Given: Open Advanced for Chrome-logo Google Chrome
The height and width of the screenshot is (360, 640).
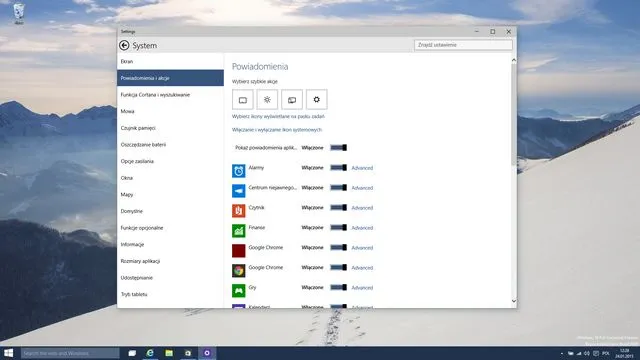Looking at the screenshot, I should 362,268.
